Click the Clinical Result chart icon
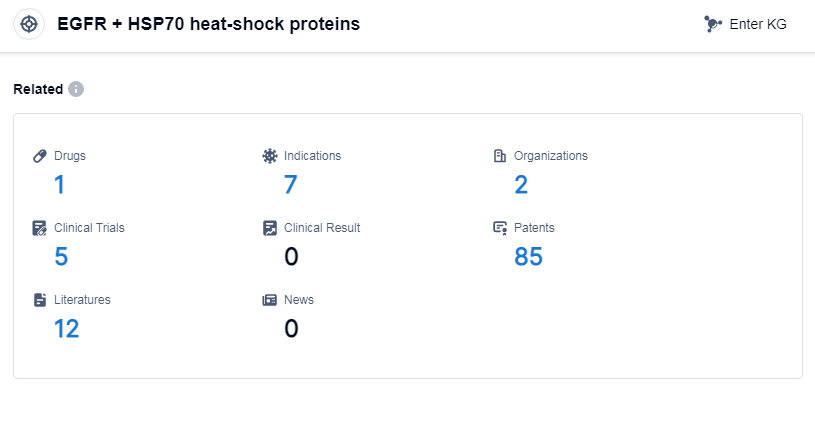 coord(269,228)
